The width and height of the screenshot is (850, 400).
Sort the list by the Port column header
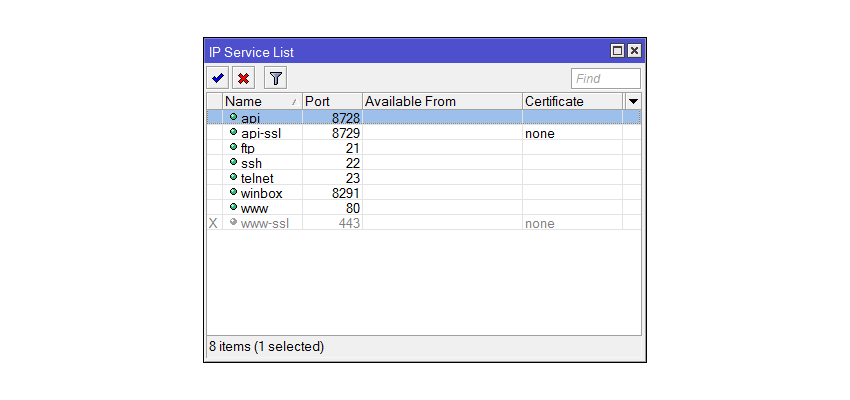tap(332, 101)
